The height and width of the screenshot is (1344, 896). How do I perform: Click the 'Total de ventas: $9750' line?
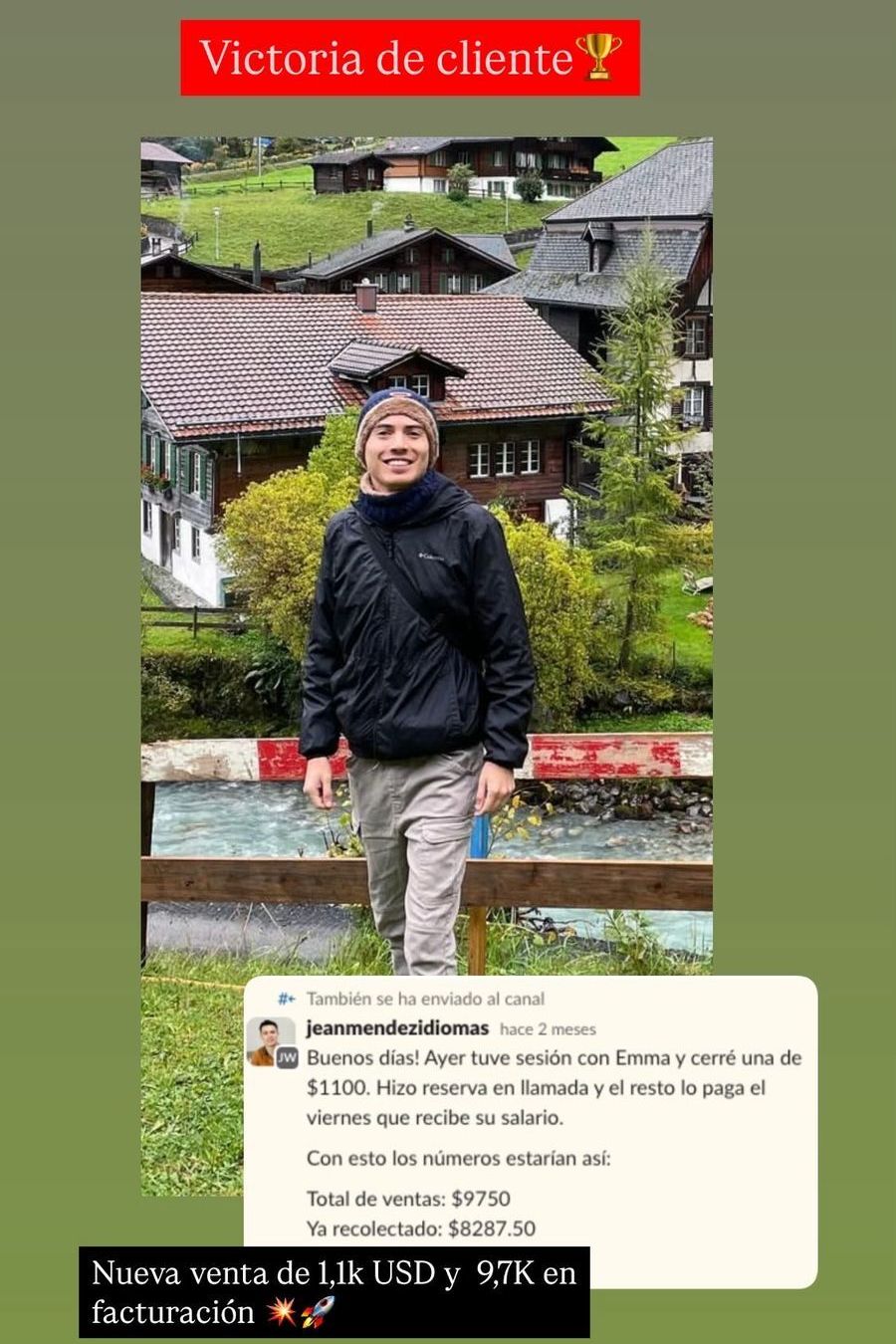pos(408,1199)
